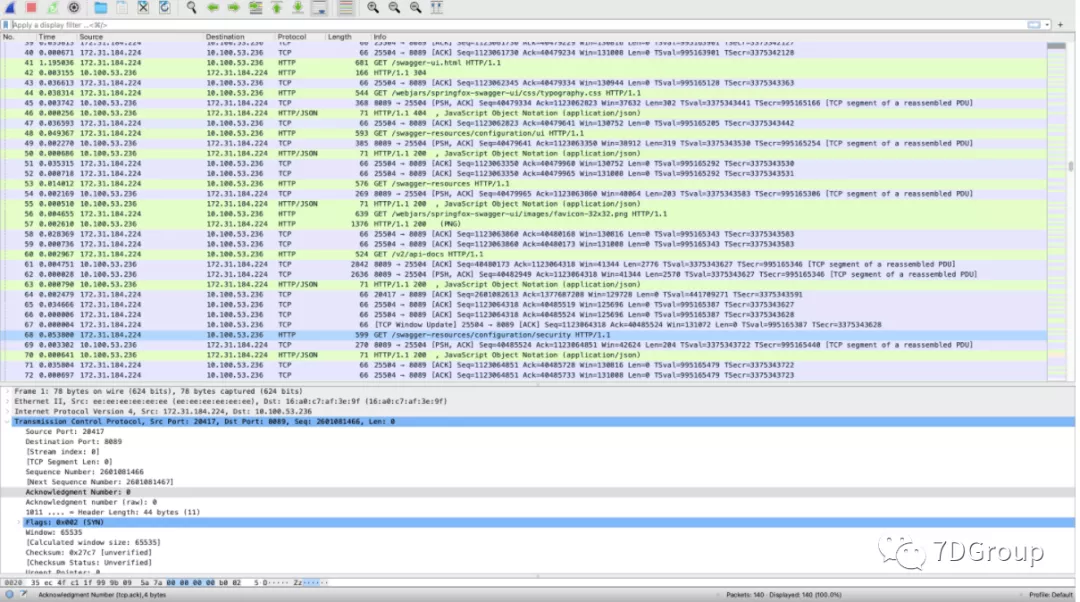
Task: Select packet 46 HTTP/1.1 404 JSON response
Action: 523,113
